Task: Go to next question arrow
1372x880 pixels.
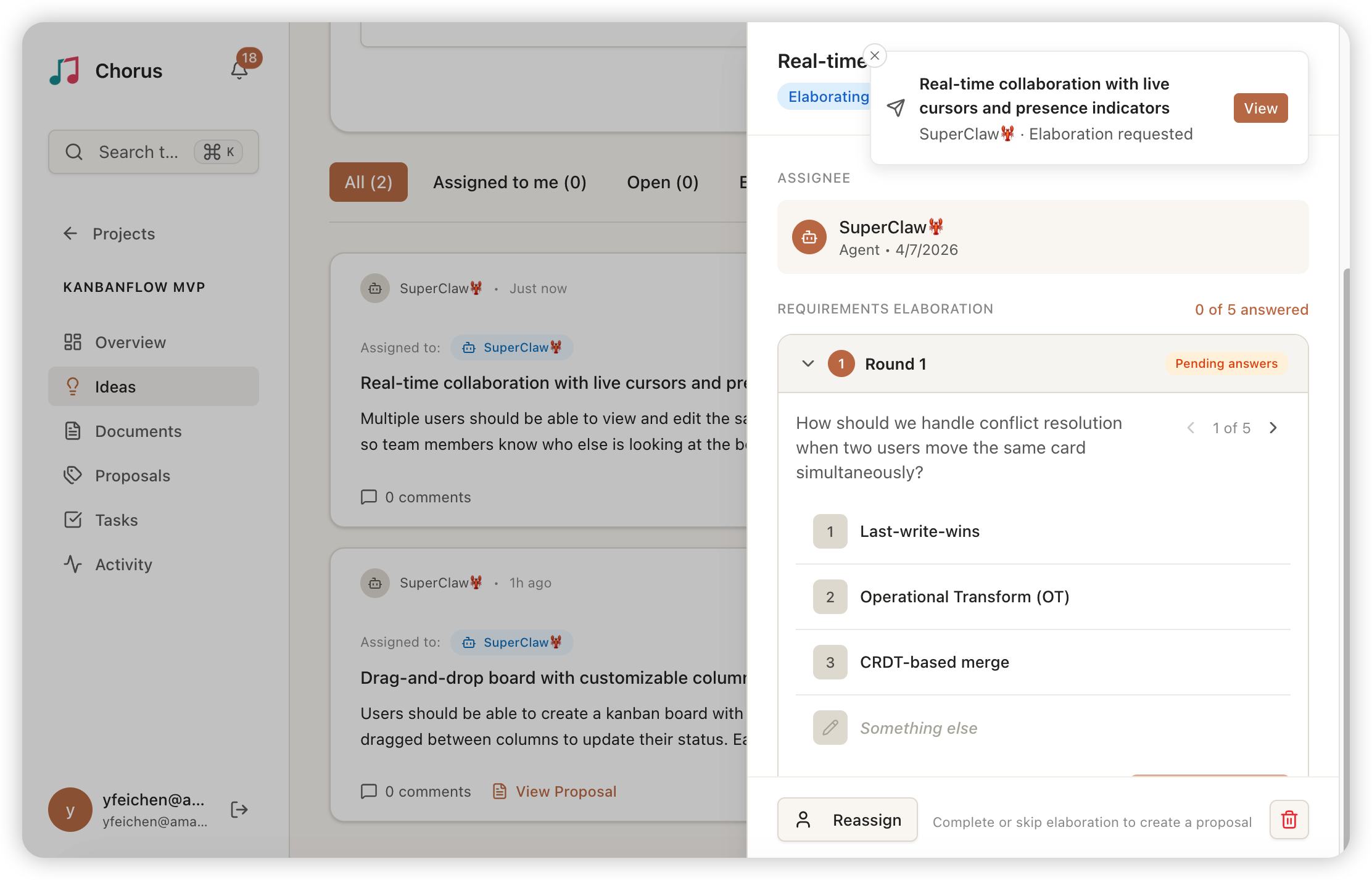Action: pos(1273,428)
